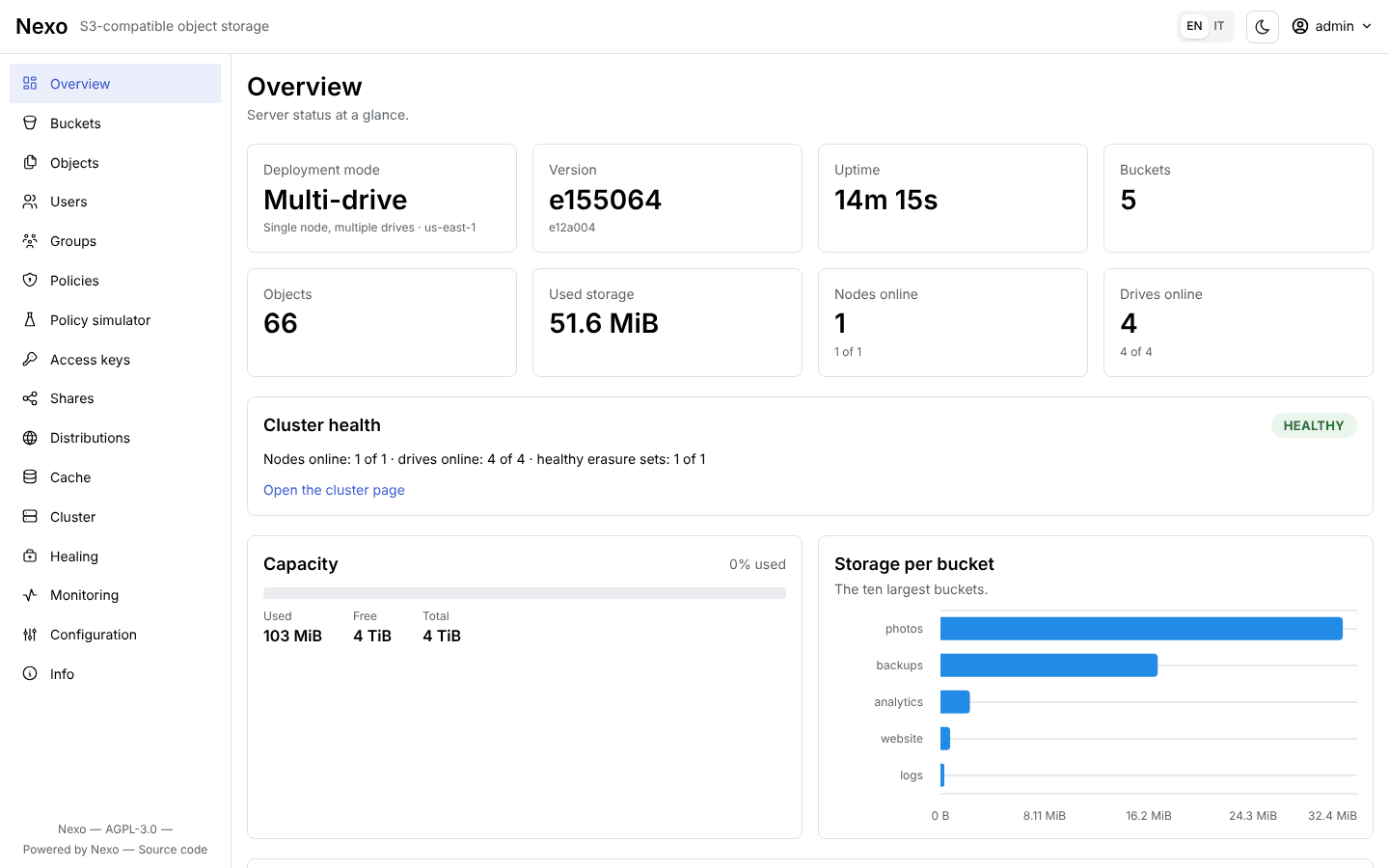Expand the admin account menu chevron

pos(1367,26)
